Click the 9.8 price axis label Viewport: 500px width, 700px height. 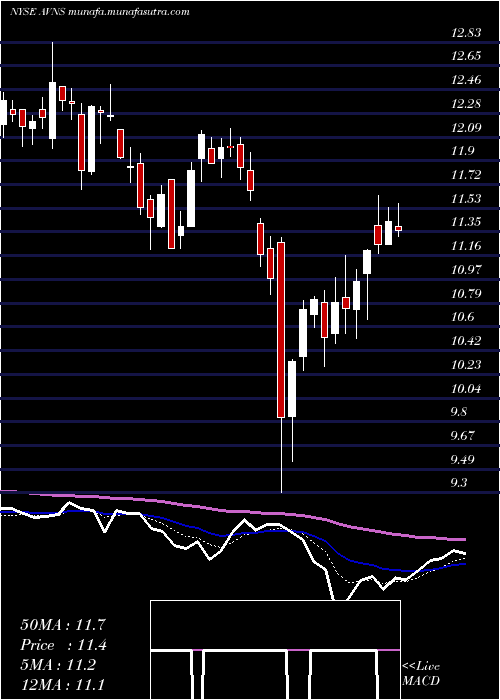[459, 412]
